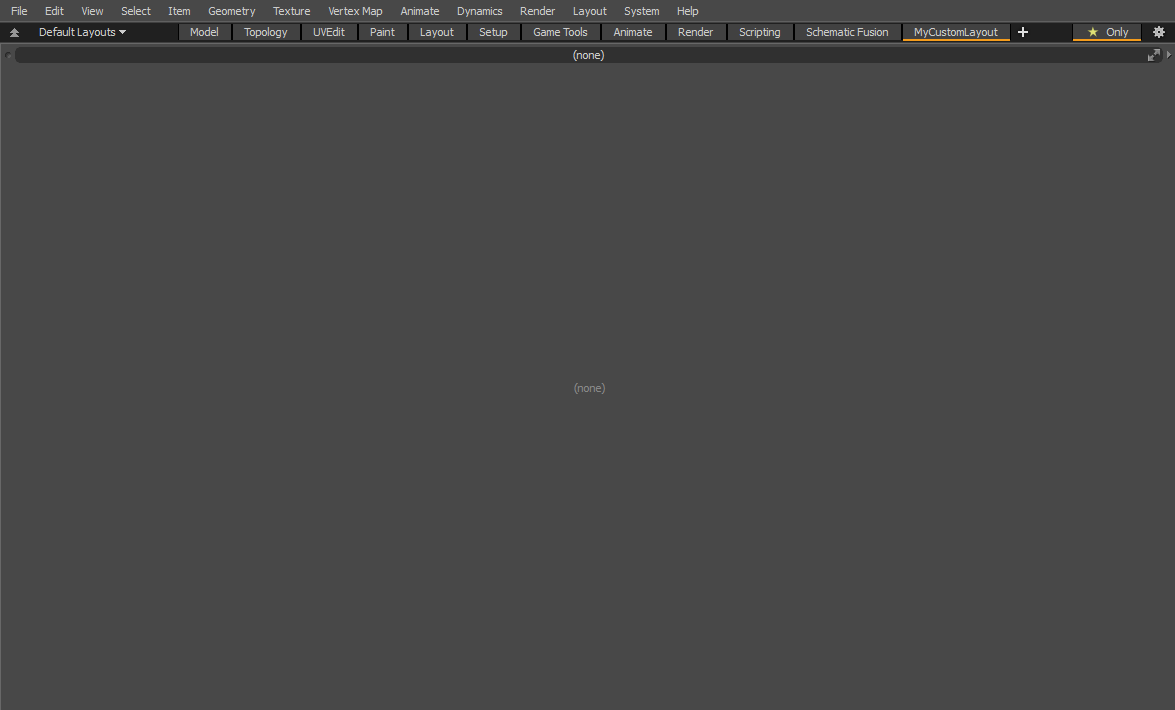Screen dimensions: 1175x710
Task: Click the plus icon to add a layout tab
Action: click(x=1022, y=32)
